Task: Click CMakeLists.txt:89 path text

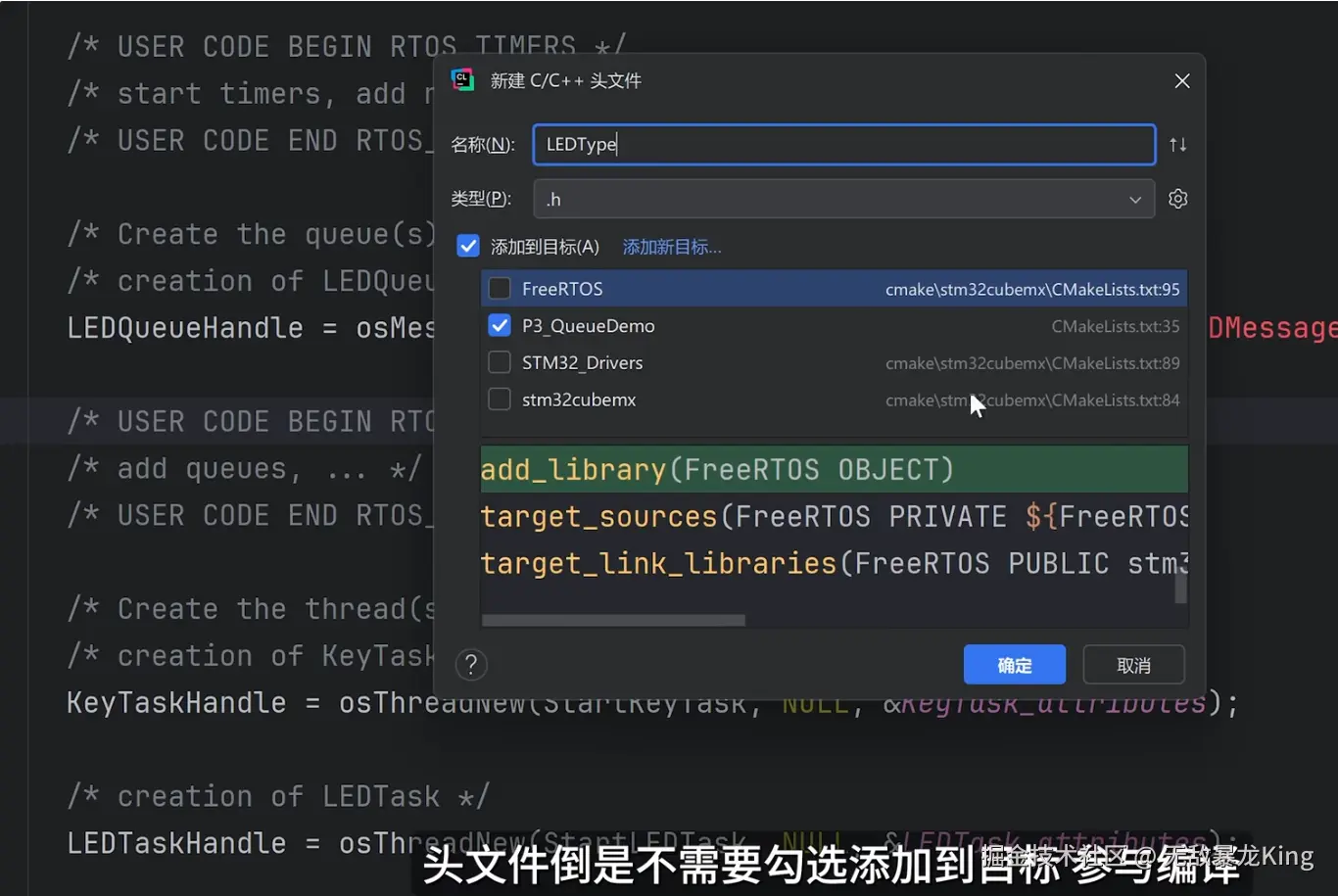Action: (1032, 363)
